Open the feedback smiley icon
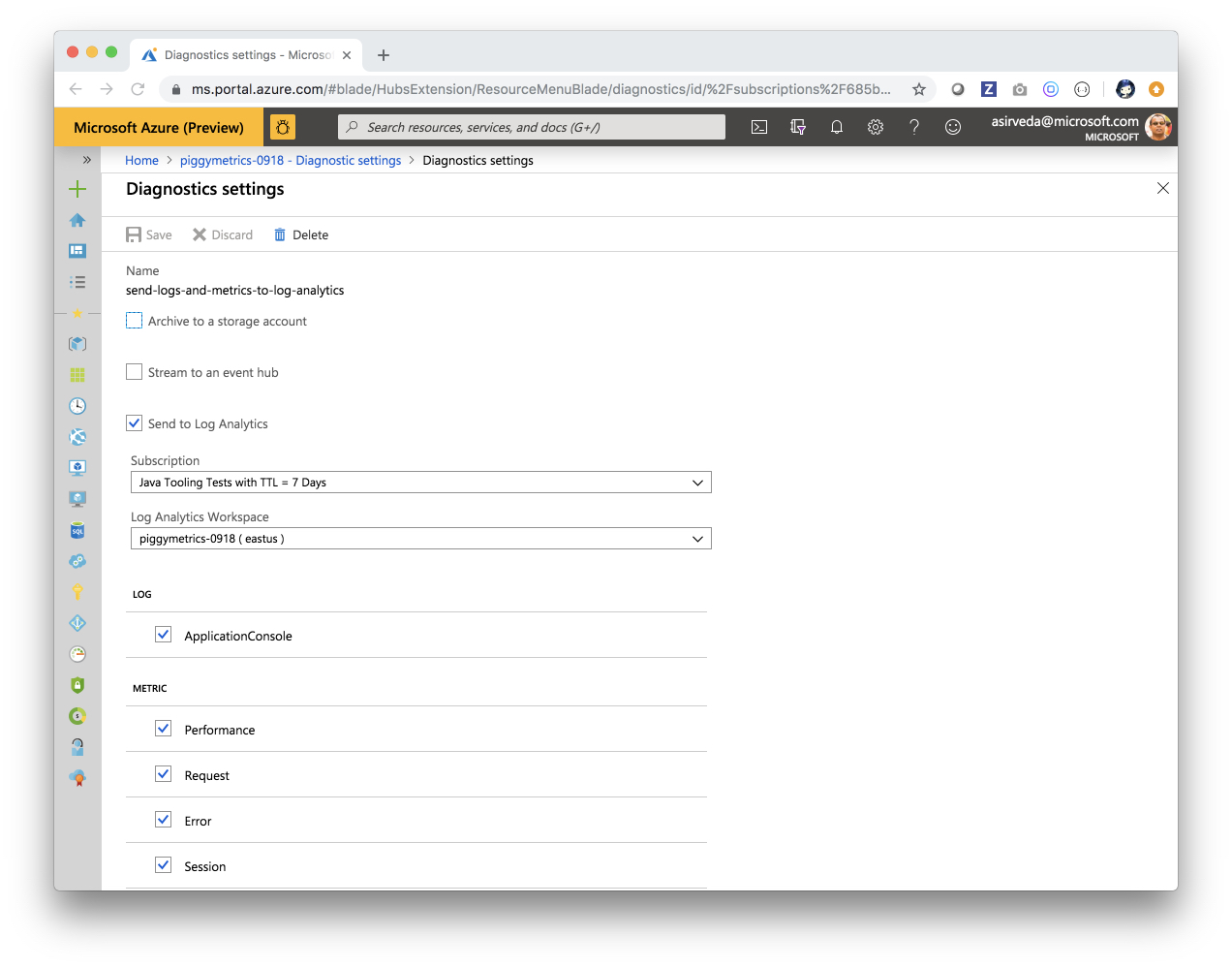The height and width of the screenshot is (968, 1232). coord(953,127)
